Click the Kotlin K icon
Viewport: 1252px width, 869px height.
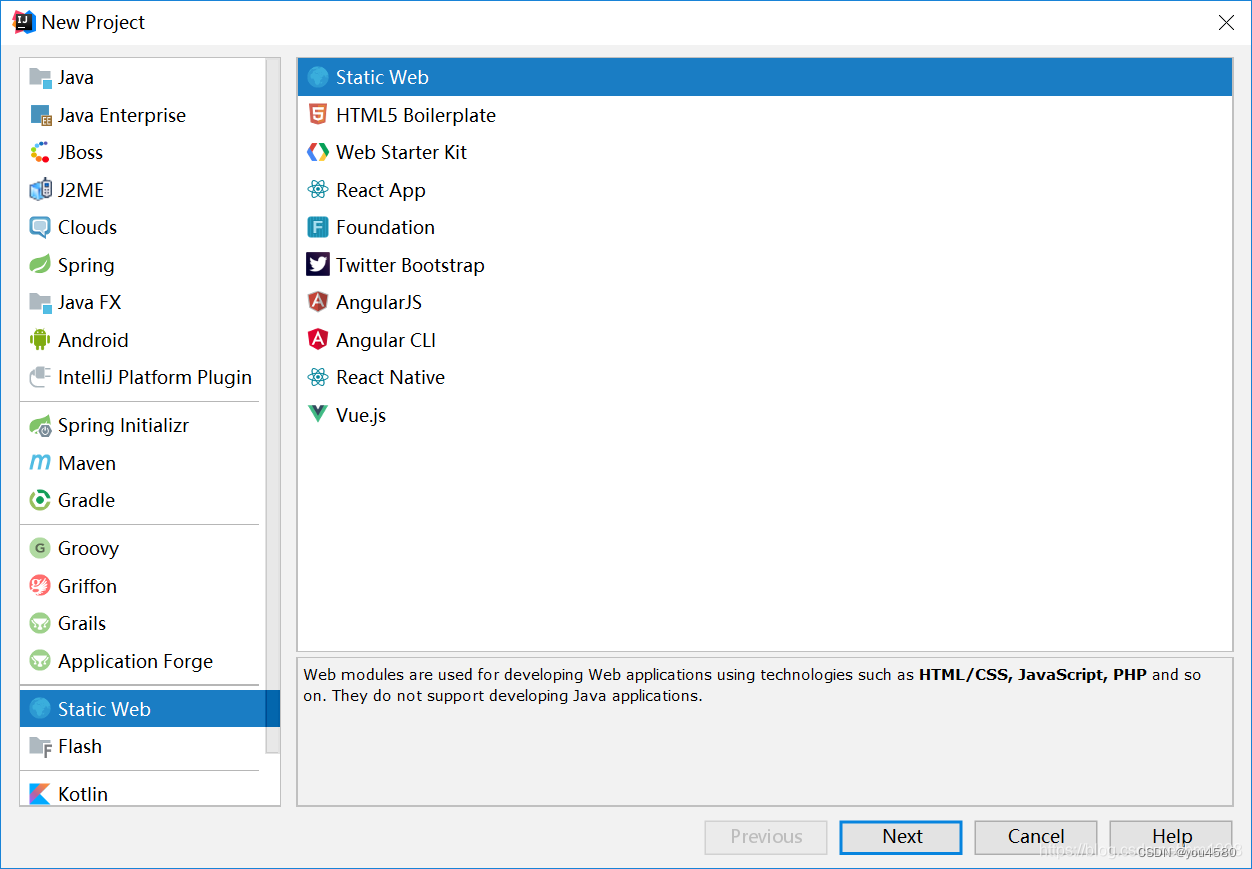[40, 794]
